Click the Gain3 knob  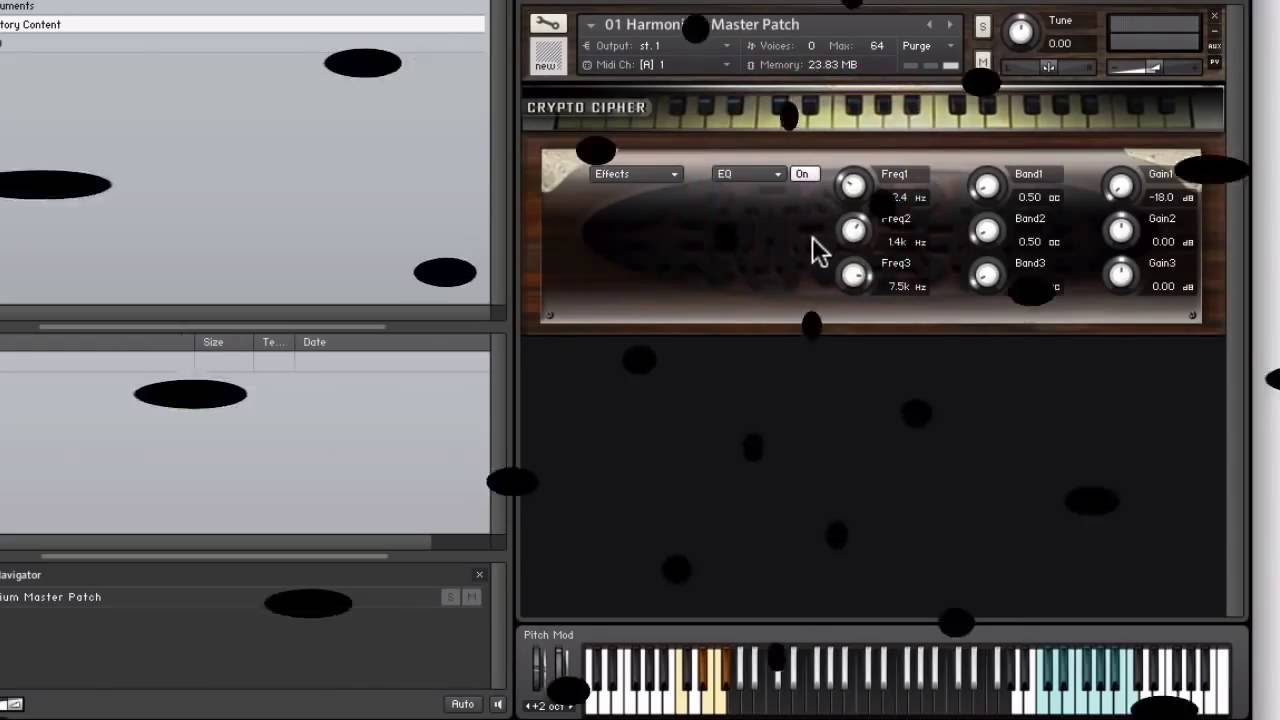click(x=1120, y=274)
